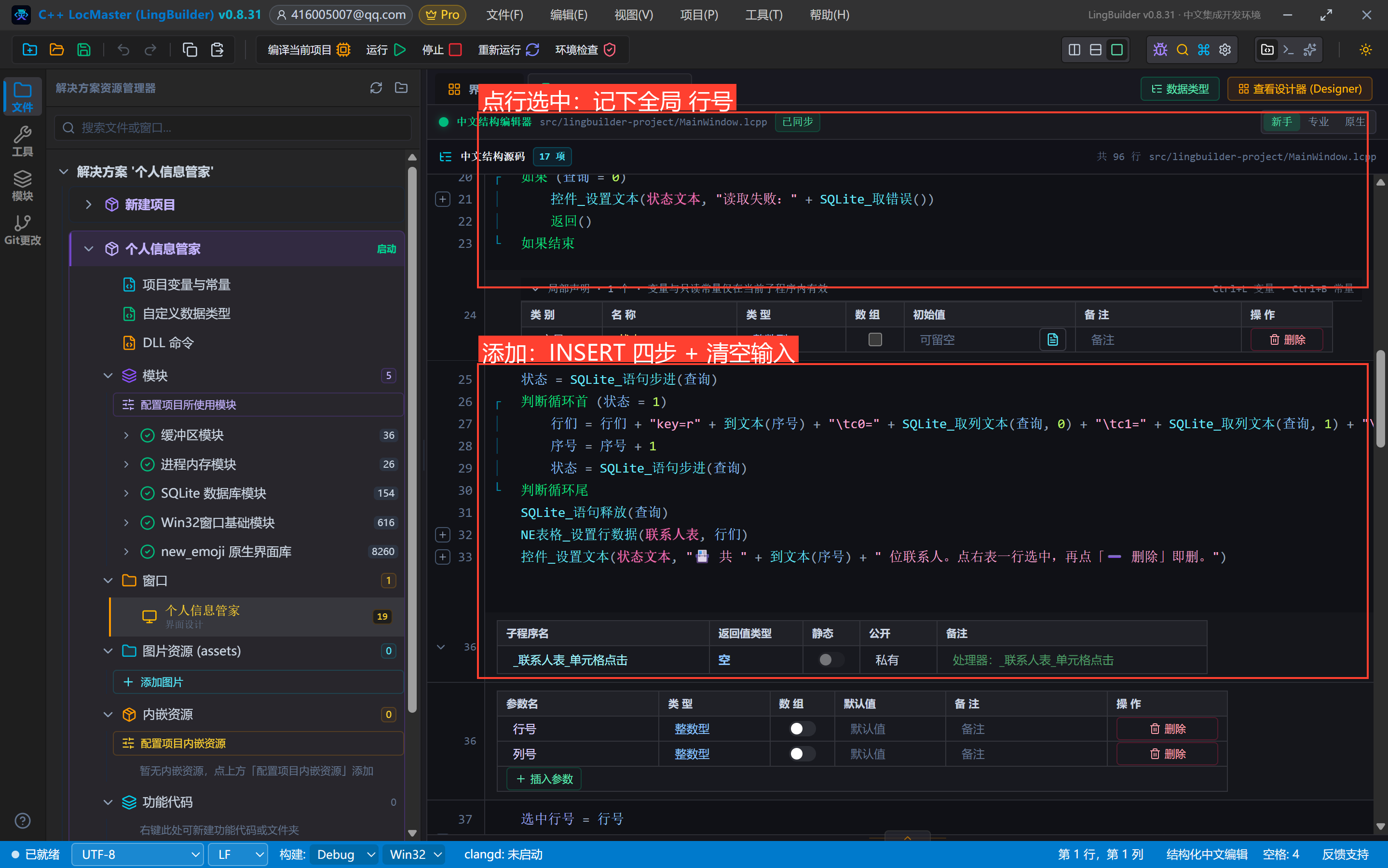Screen dimensions: 1388x868
Task: Click the 编译当前项目 button
Action: coord(309,50)
